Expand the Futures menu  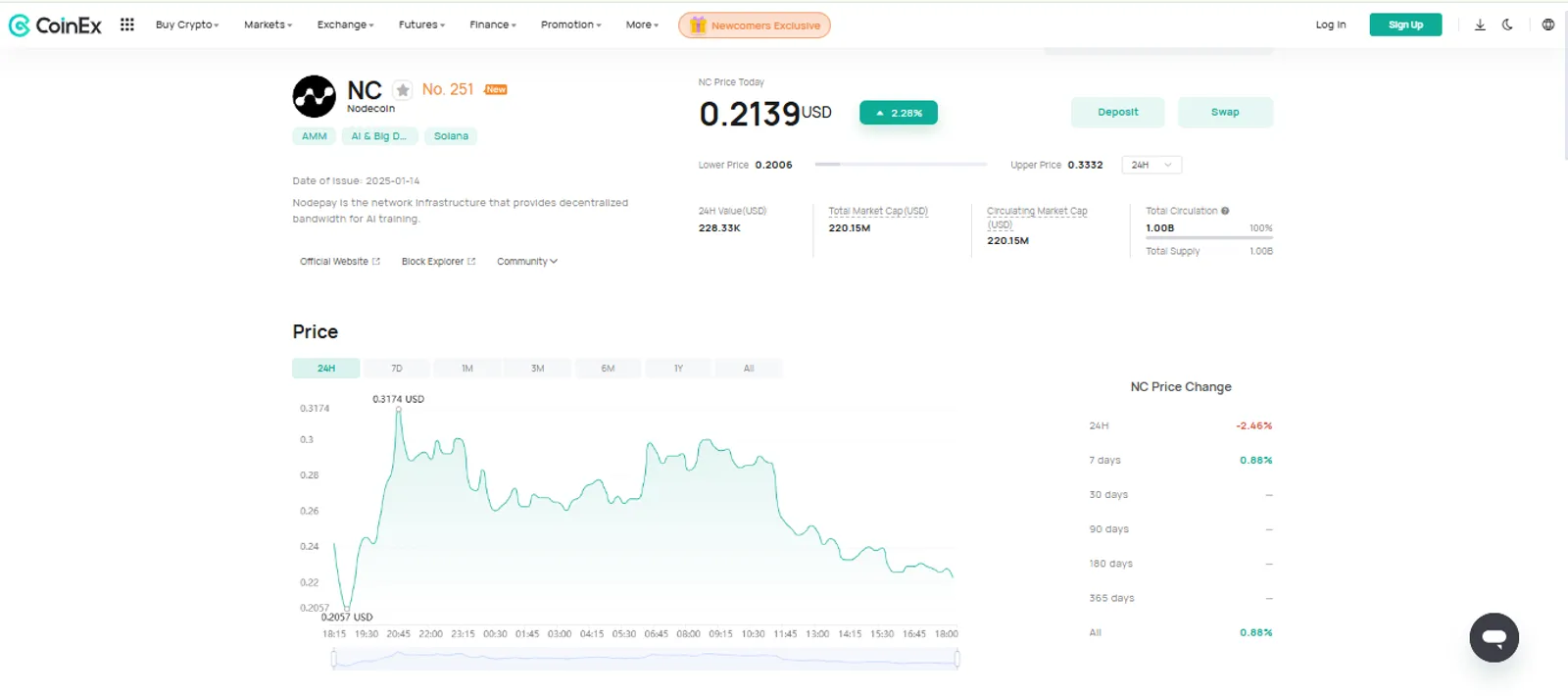point(422,25)
